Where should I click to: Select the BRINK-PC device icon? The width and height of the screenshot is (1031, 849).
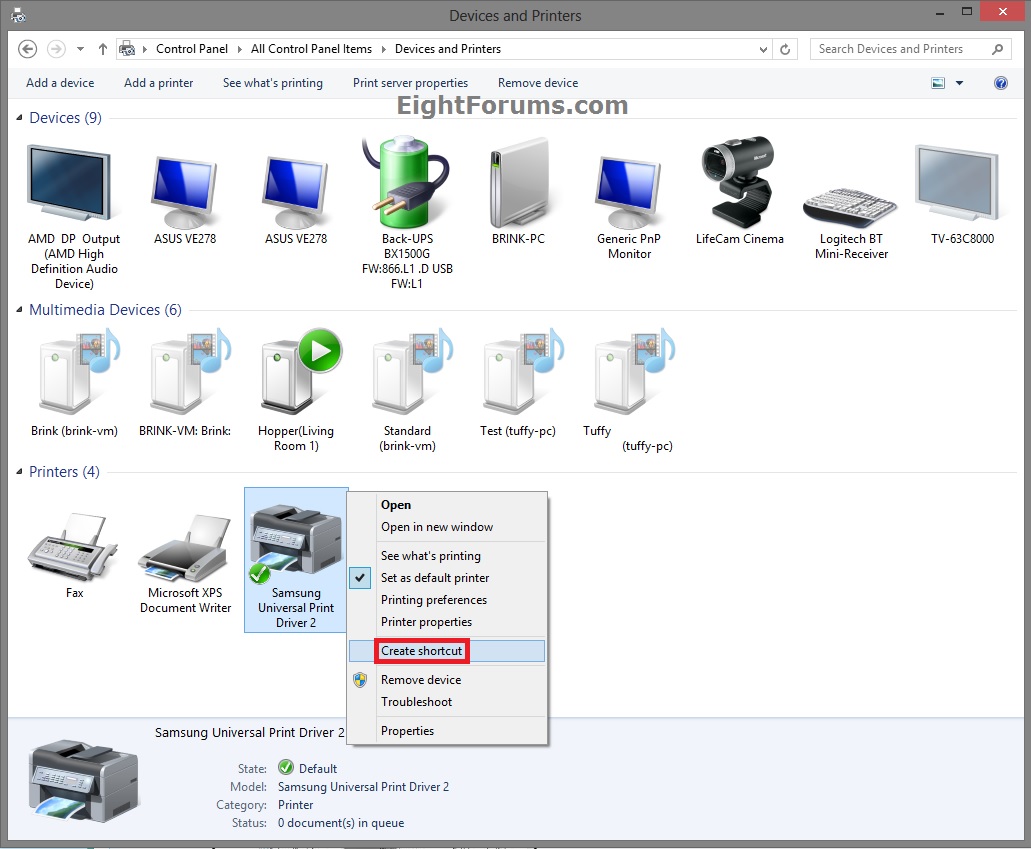click(517, 185)
